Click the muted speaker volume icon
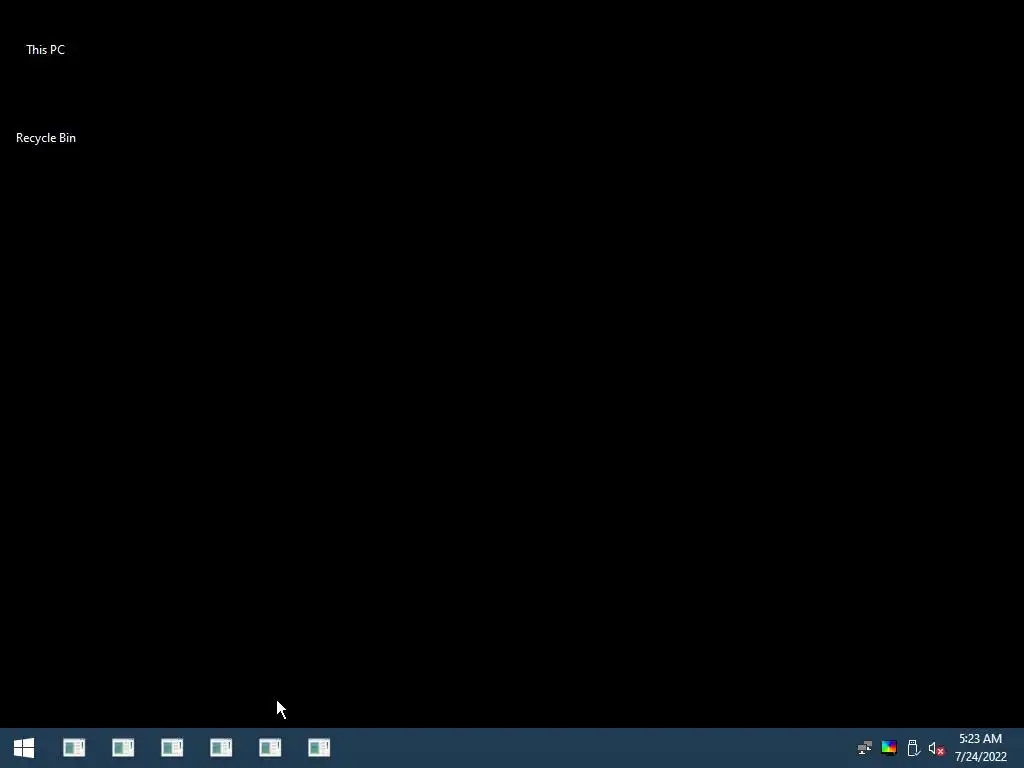Screen dimensions: 1024x768 (x=936, y=748)
